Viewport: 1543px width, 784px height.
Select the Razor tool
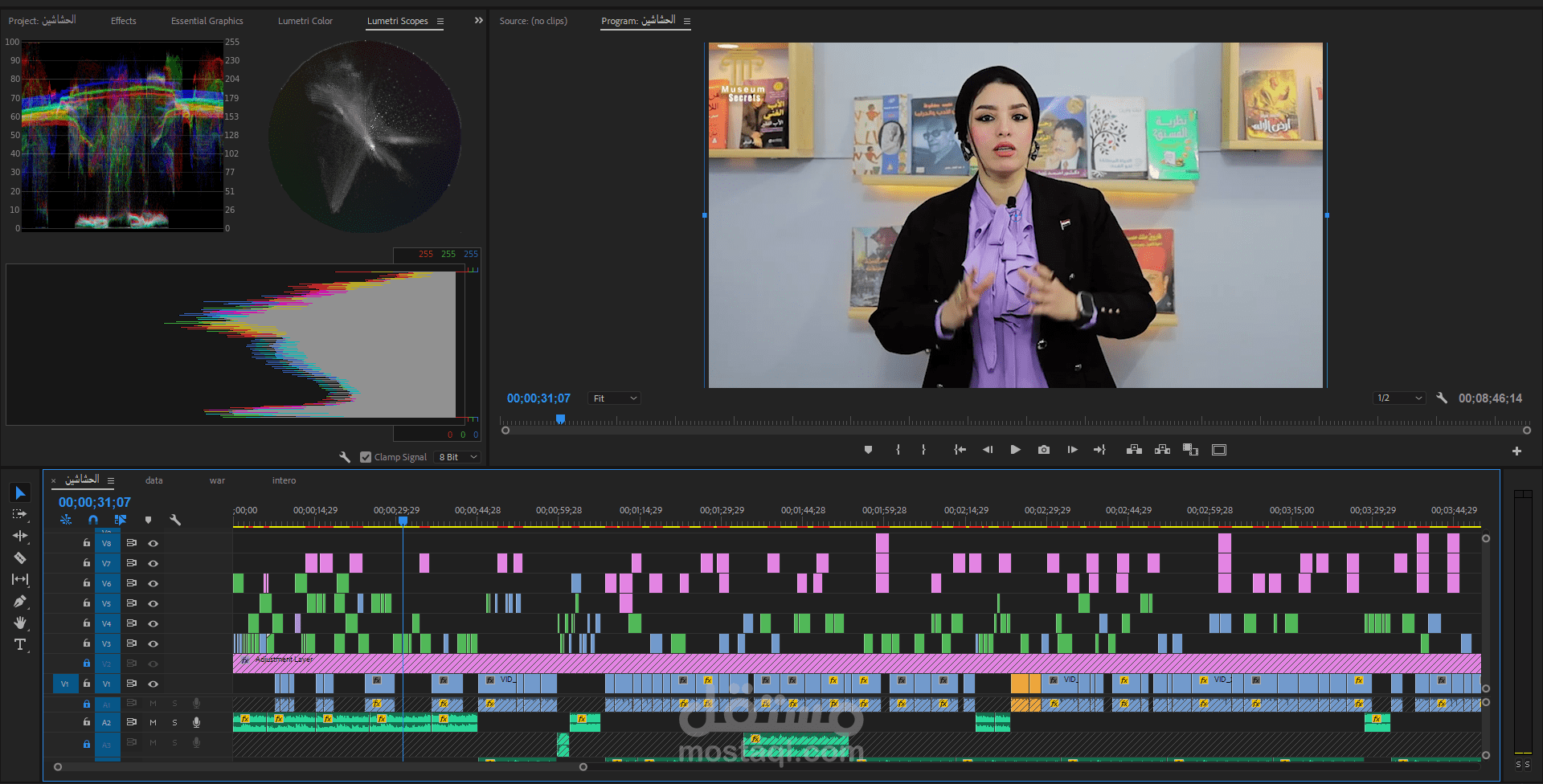[20, 557]
